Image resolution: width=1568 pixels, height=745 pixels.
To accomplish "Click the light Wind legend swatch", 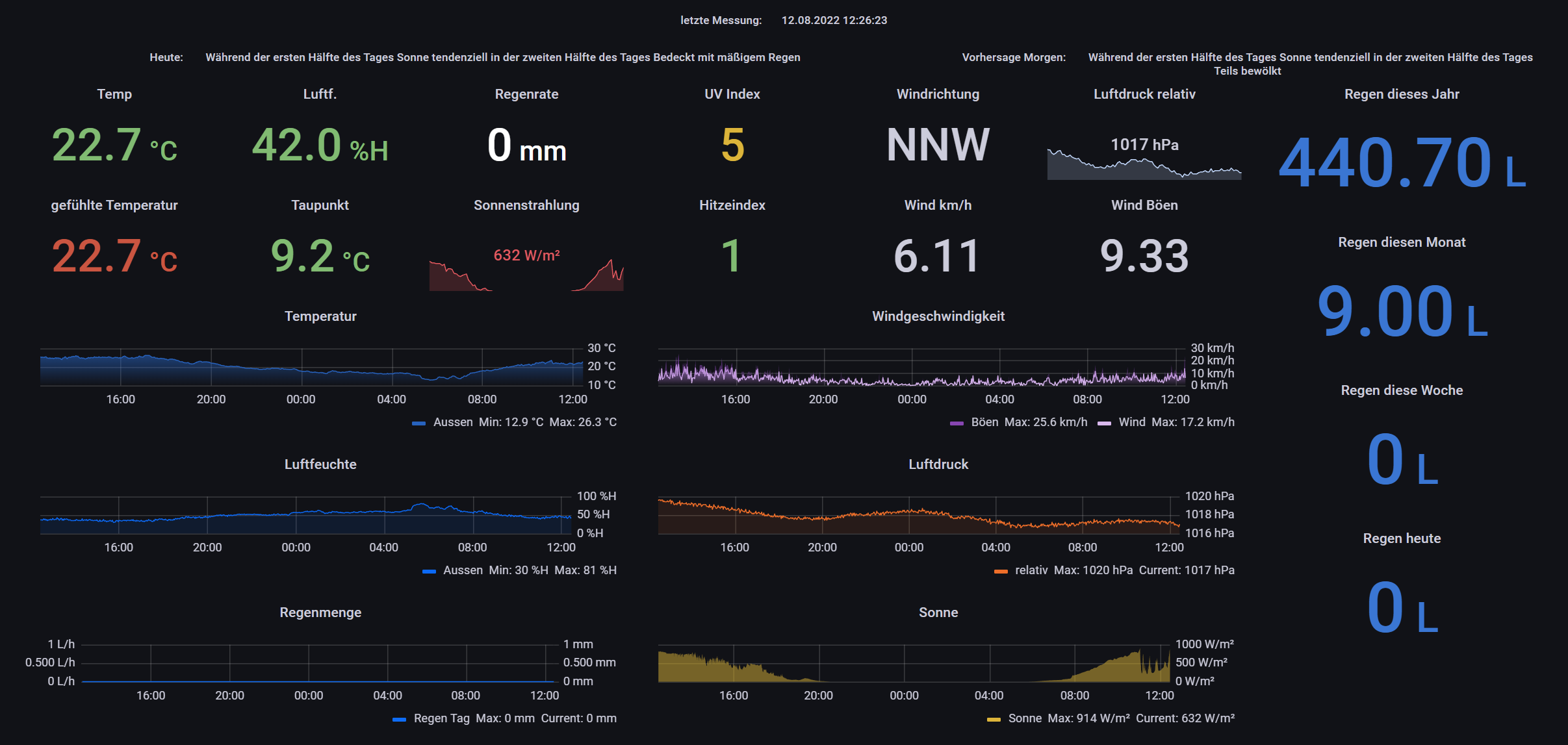I will pyautogui.click(x=1104, y=423).
